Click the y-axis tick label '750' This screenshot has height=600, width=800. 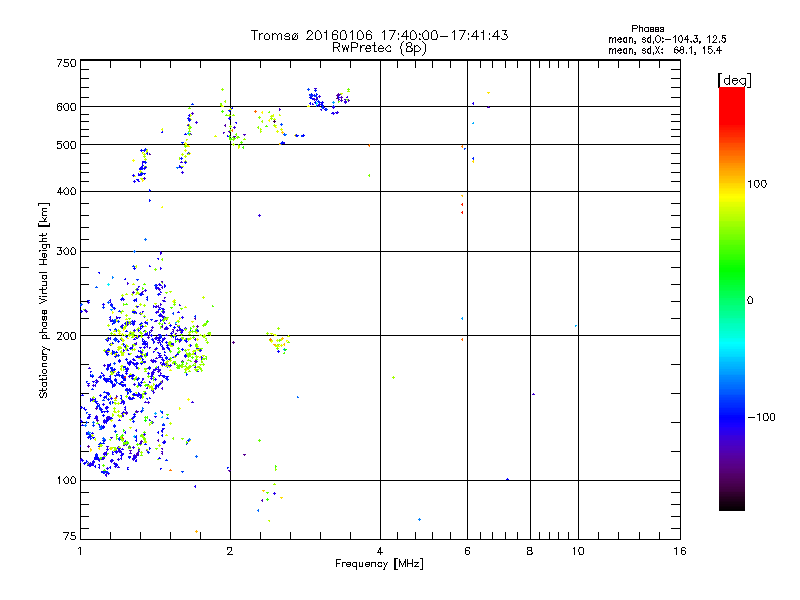tap(66, 63)
